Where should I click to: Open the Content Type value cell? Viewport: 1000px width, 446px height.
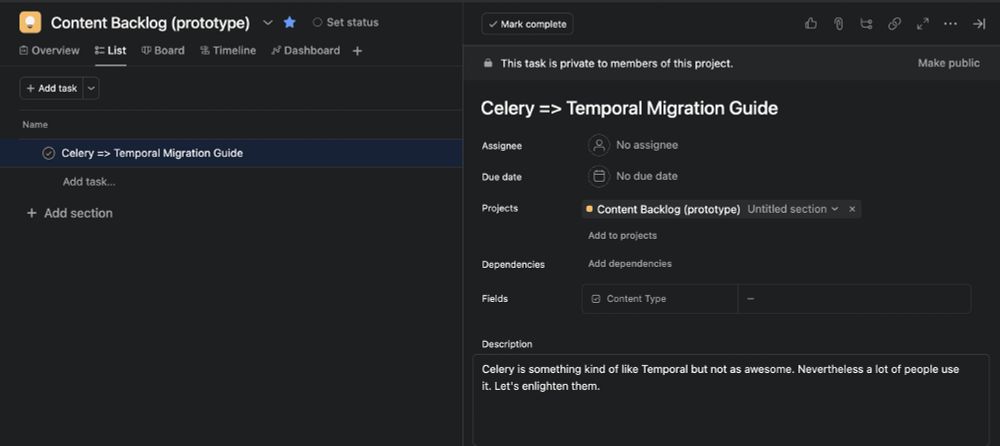(x=854, y=299)
